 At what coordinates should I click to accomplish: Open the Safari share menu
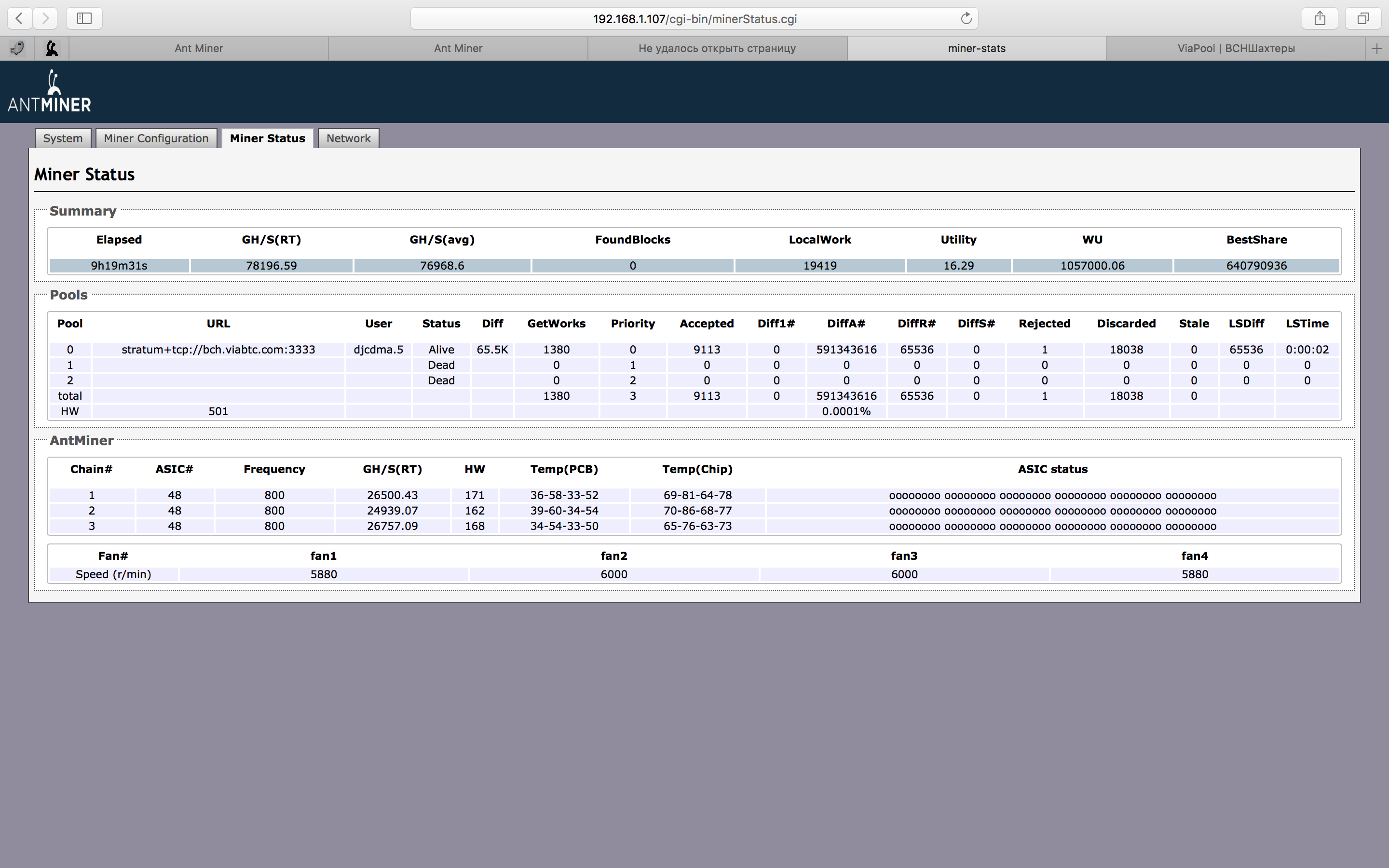click(x=1320, y=18)
